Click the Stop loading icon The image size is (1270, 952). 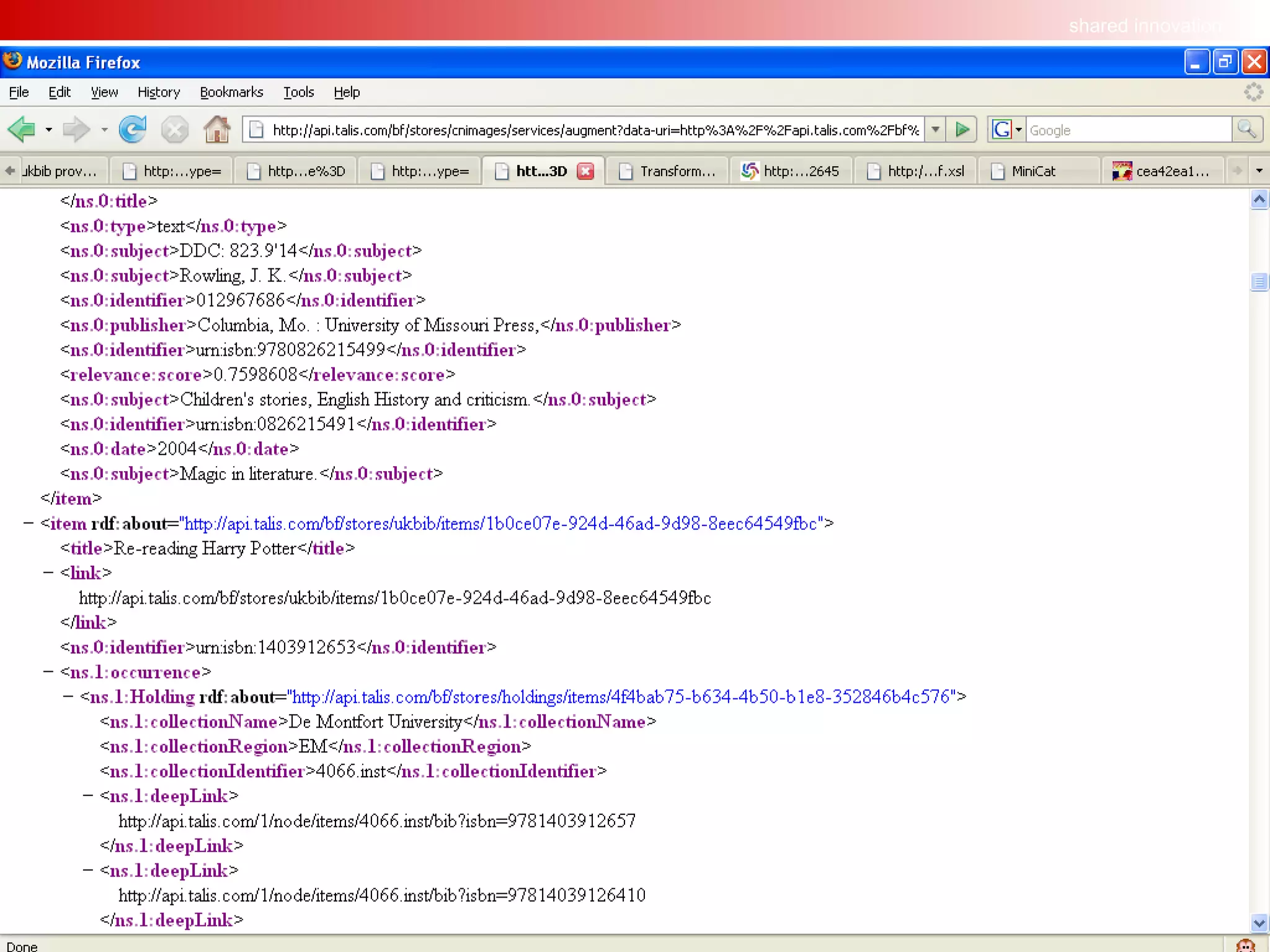(x=175, y=130)
